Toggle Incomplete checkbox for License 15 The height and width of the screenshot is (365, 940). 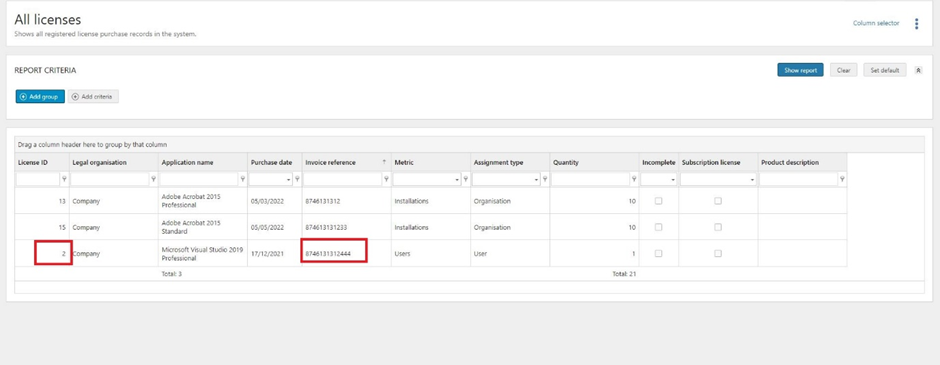point(658,227)
